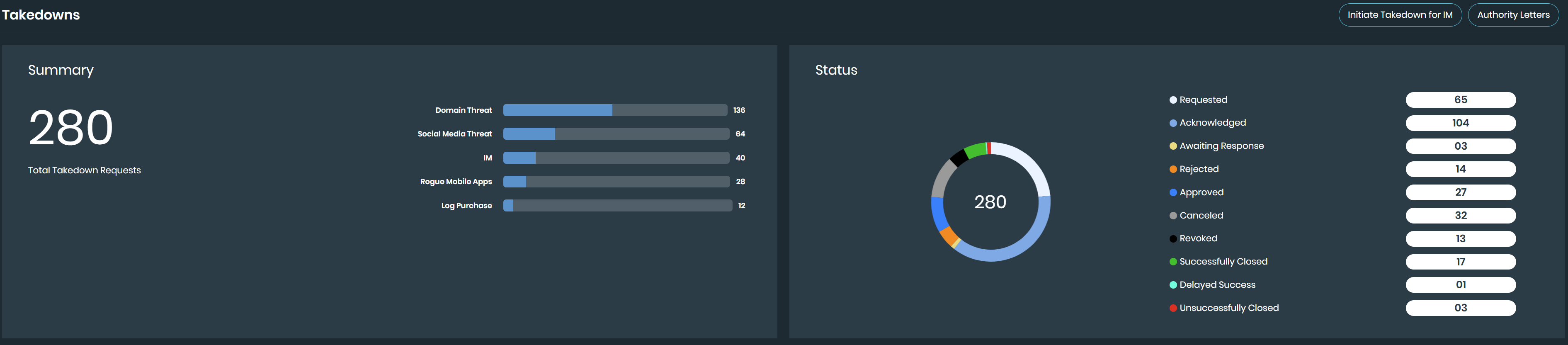Click the Approved count pill showing 27
Image resolution: width=1568 pixels, height=345 pixels.
click(x=1460, y=192)
